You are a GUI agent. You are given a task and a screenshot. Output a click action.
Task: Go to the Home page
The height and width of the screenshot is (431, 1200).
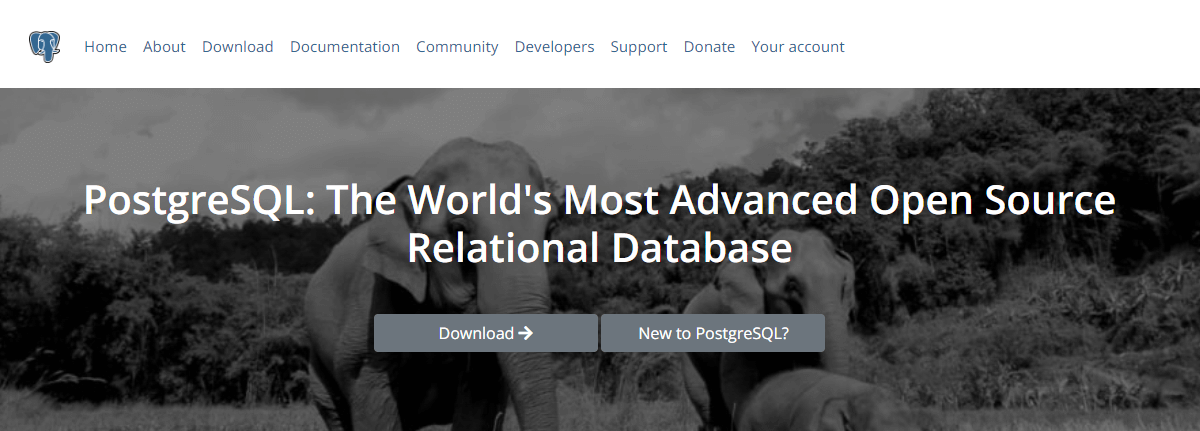105,47
